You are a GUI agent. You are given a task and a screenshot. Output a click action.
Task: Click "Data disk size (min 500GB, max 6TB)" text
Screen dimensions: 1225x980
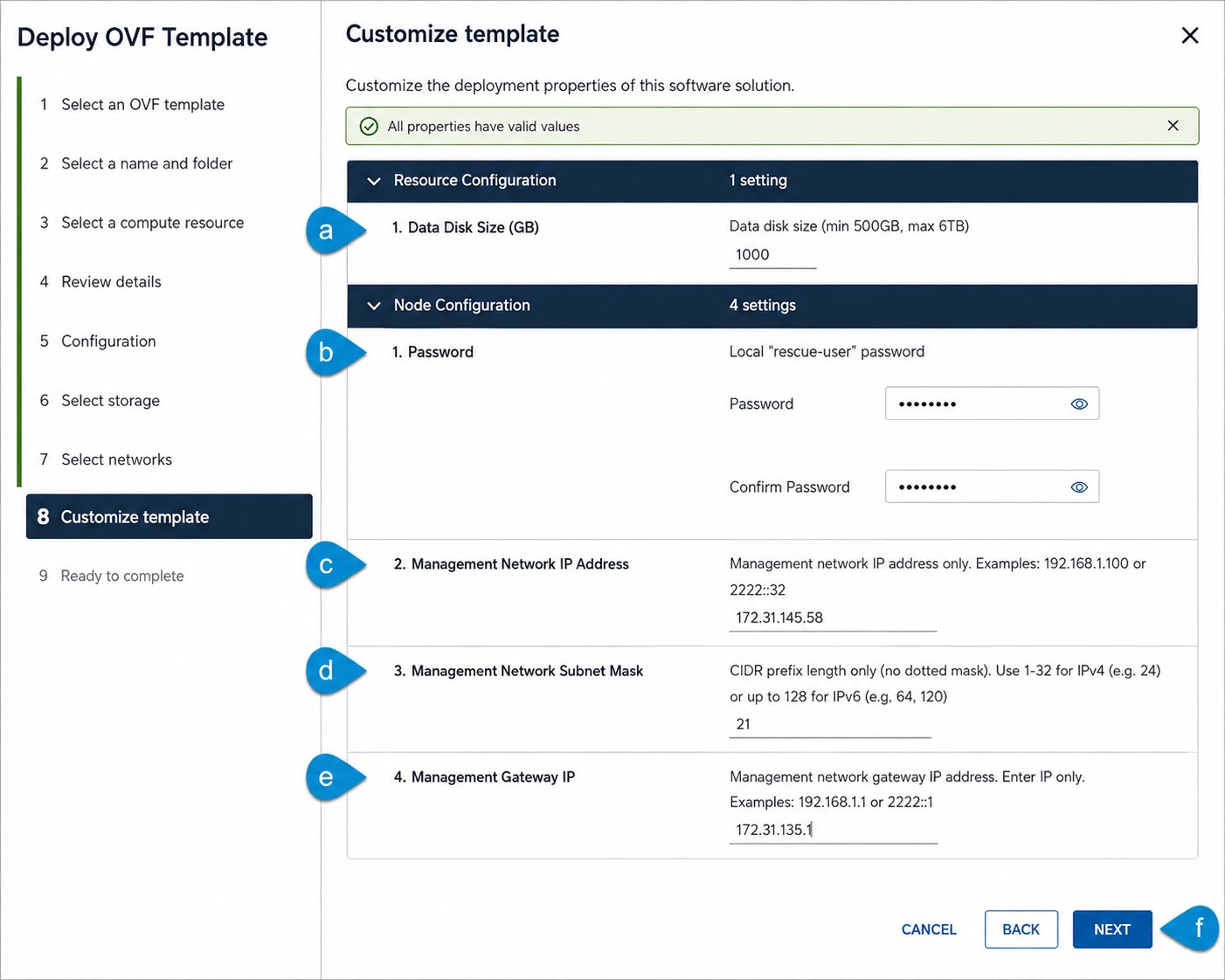pyautogui.click(x=849, y=226)
